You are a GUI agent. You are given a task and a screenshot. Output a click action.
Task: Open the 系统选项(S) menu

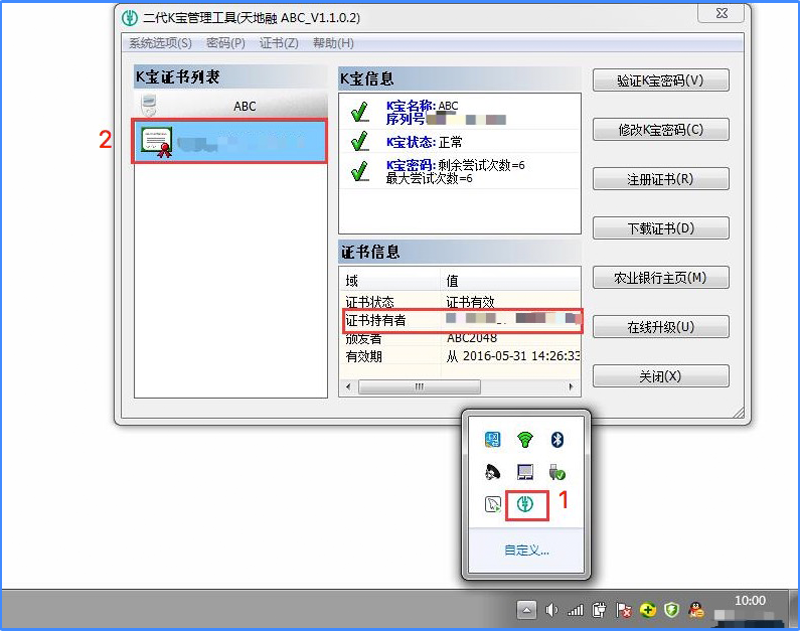[160, 43]
